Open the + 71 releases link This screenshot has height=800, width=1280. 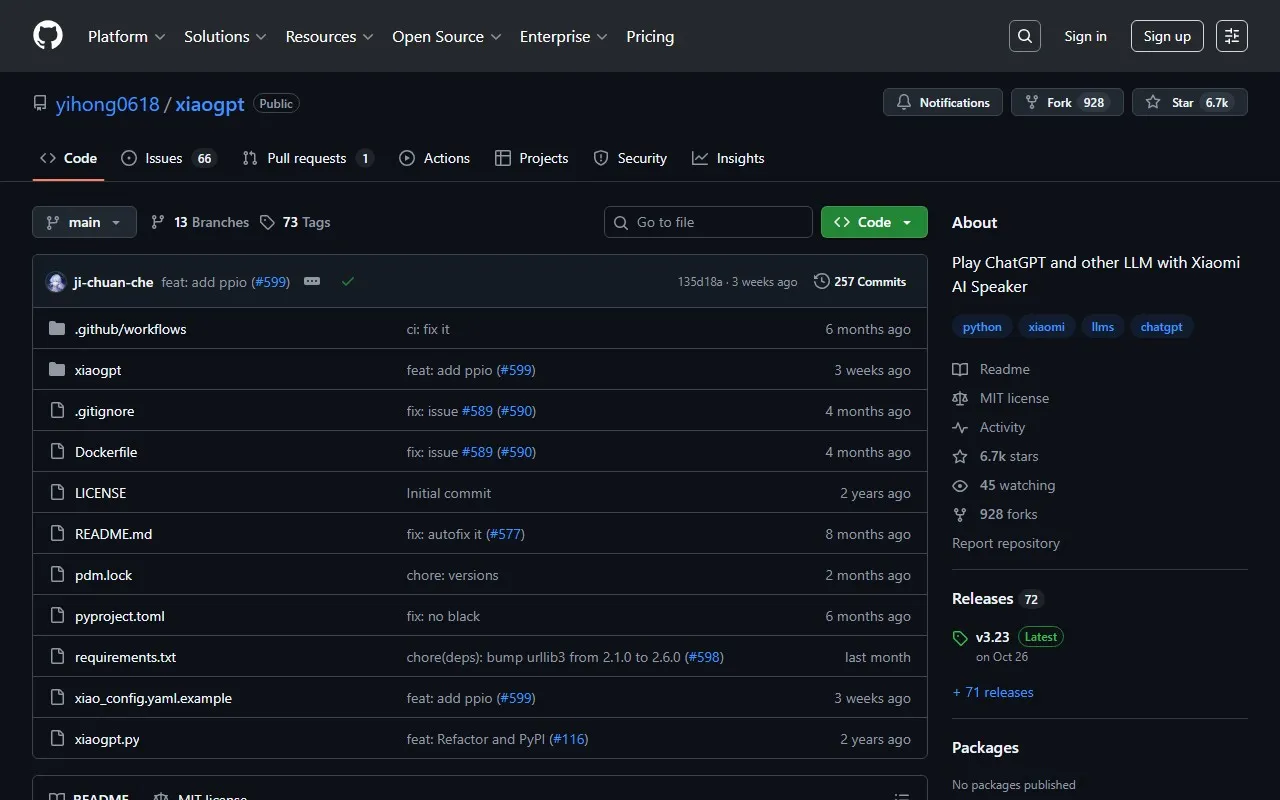993,692
